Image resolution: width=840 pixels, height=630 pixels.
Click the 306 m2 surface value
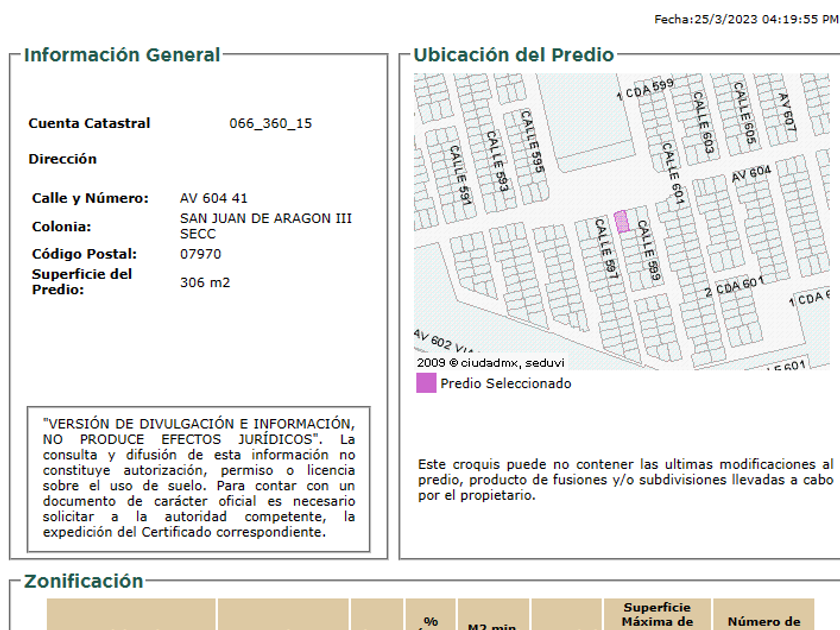pyautogui.click(x=205, y=282)
